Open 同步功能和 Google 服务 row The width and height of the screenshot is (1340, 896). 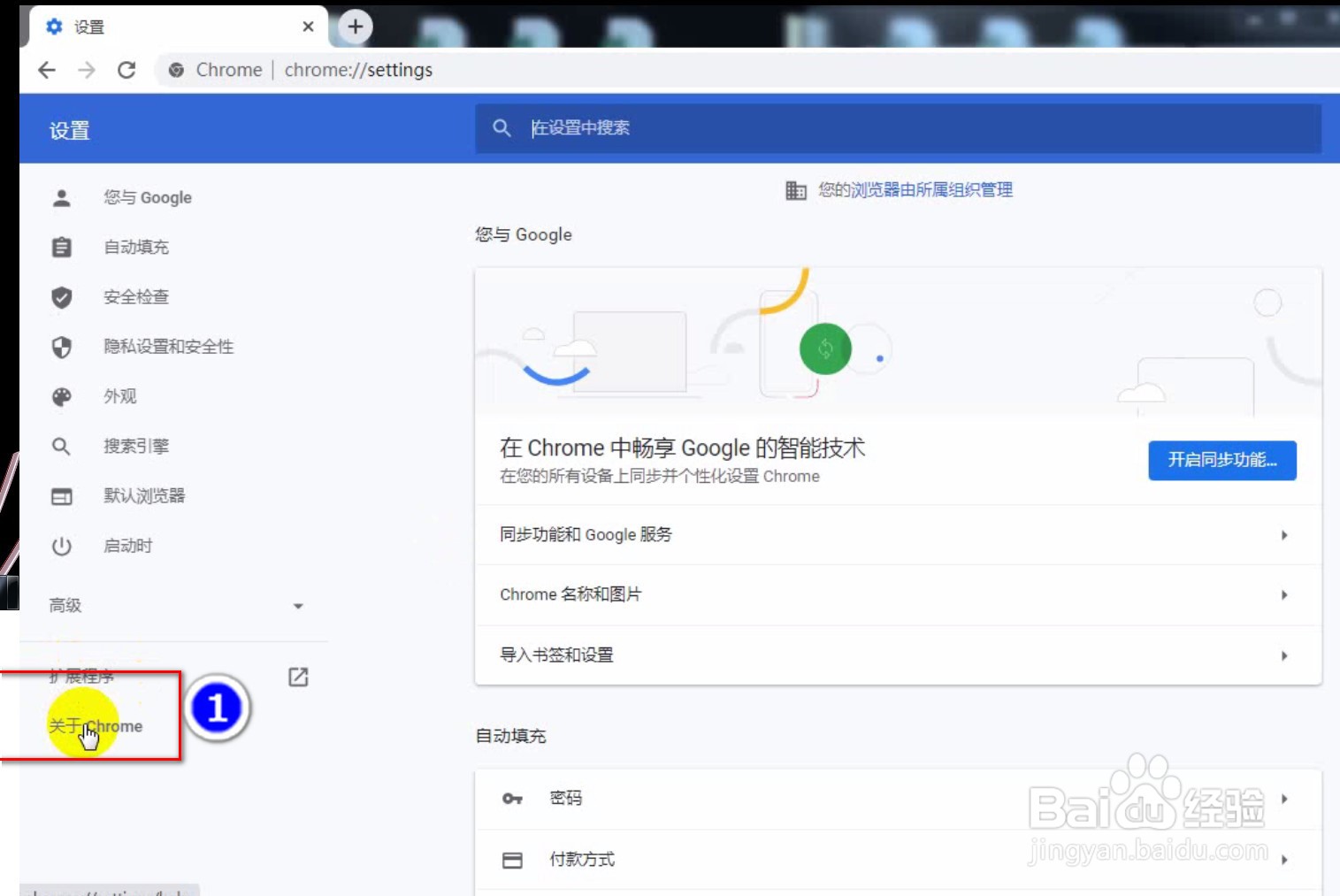pos(898,535)
